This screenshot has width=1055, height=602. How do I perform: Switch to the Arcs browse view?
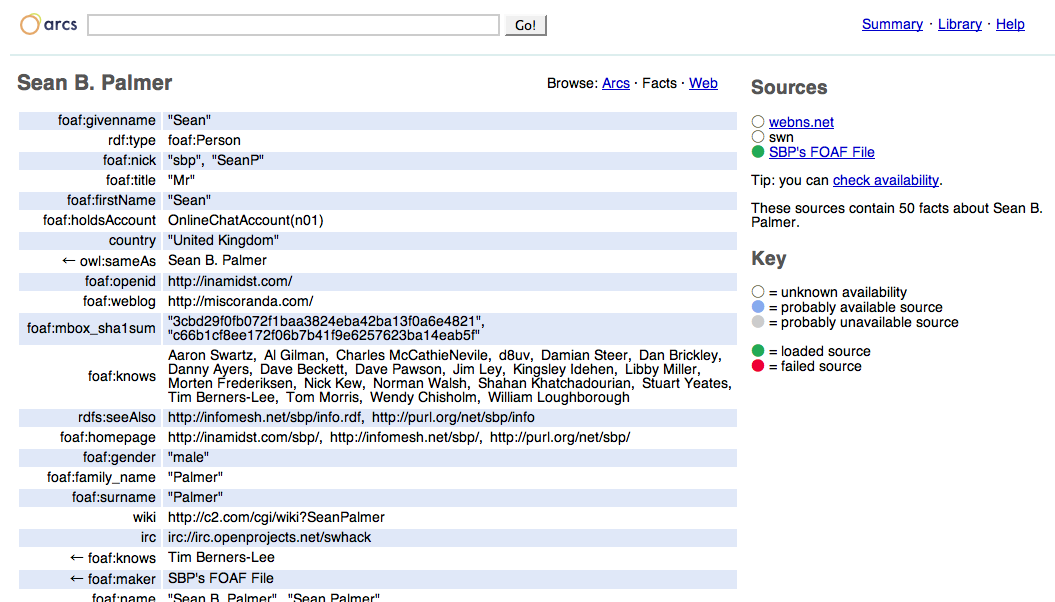615,83
